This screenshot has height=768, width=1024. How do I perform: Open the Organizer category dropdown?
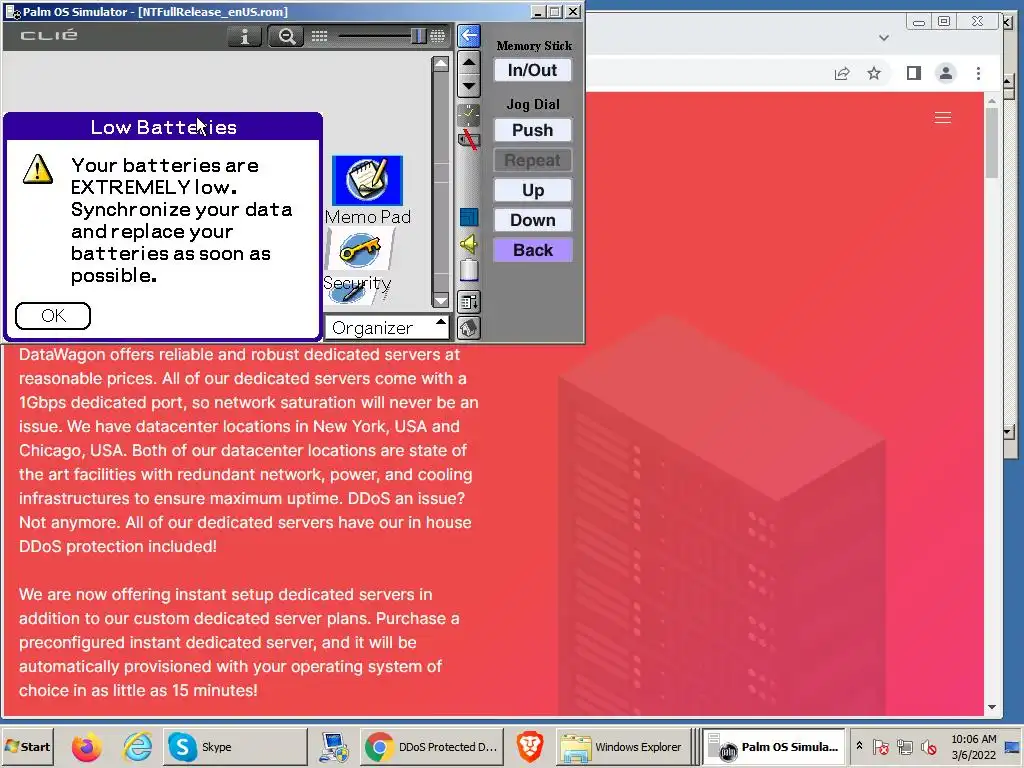click(387, 327)
